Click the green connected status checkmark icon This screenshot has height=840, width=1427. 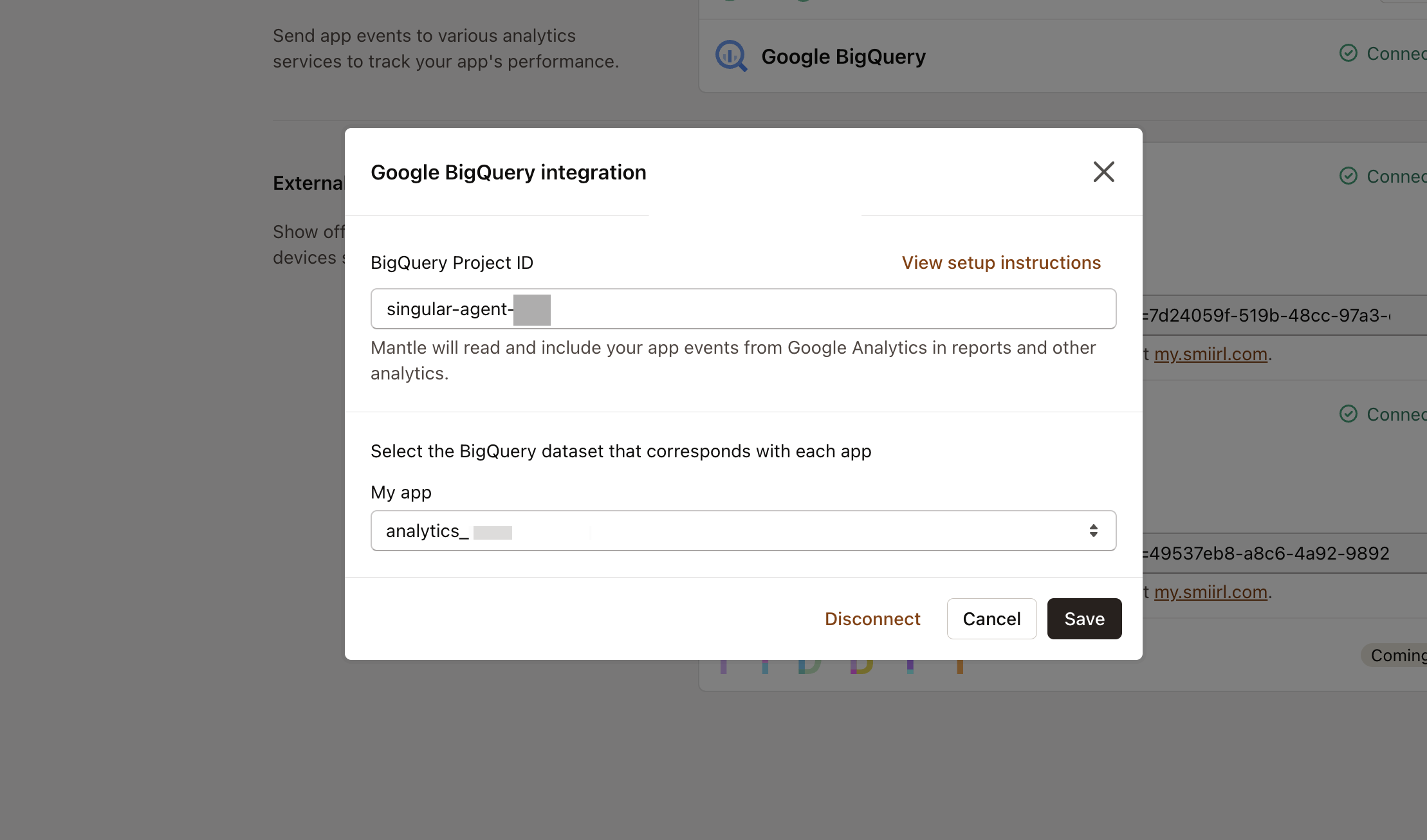point(1348,55)
